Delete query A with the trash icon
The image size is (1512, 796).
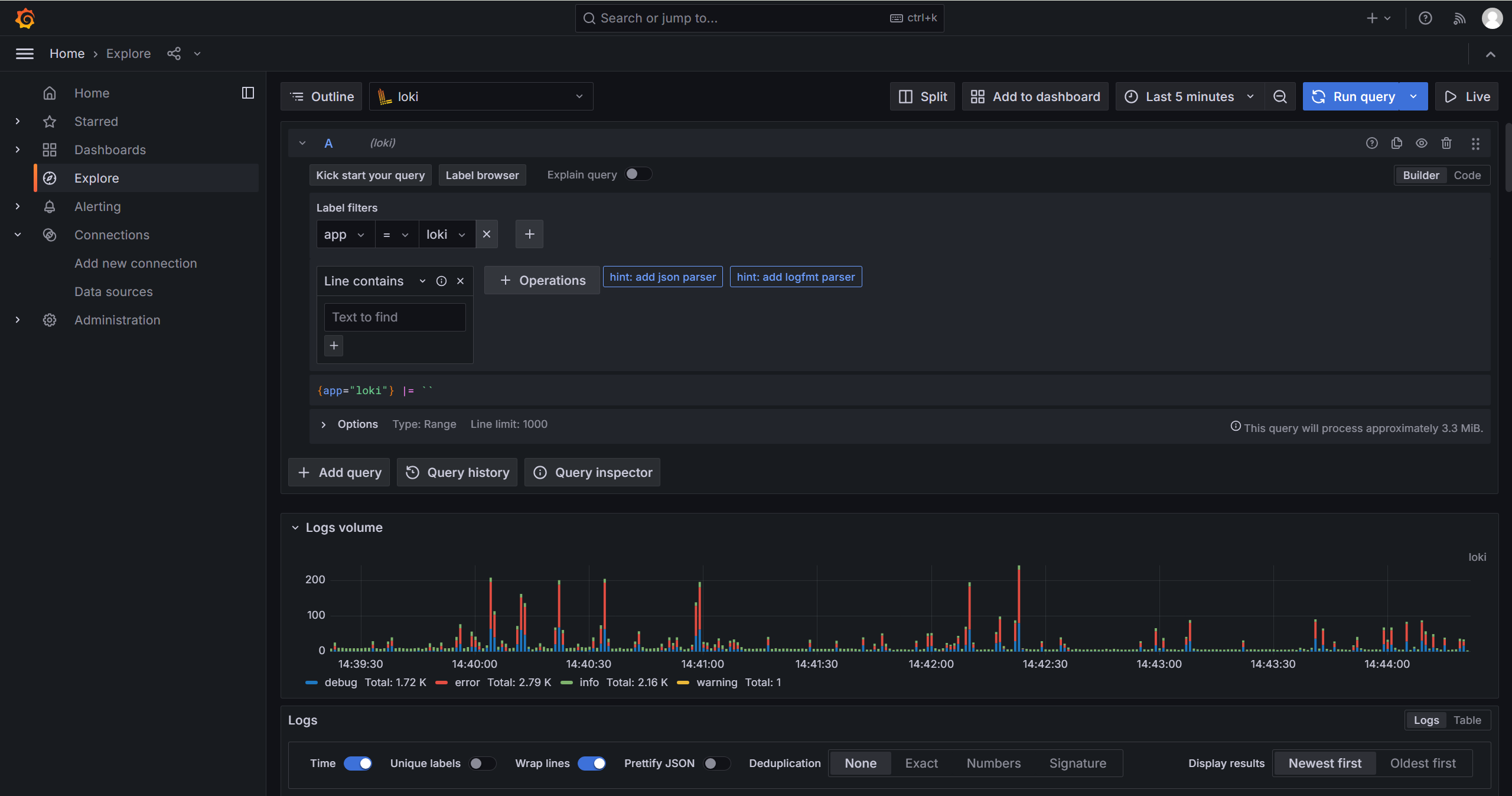tap(1446, 143)
